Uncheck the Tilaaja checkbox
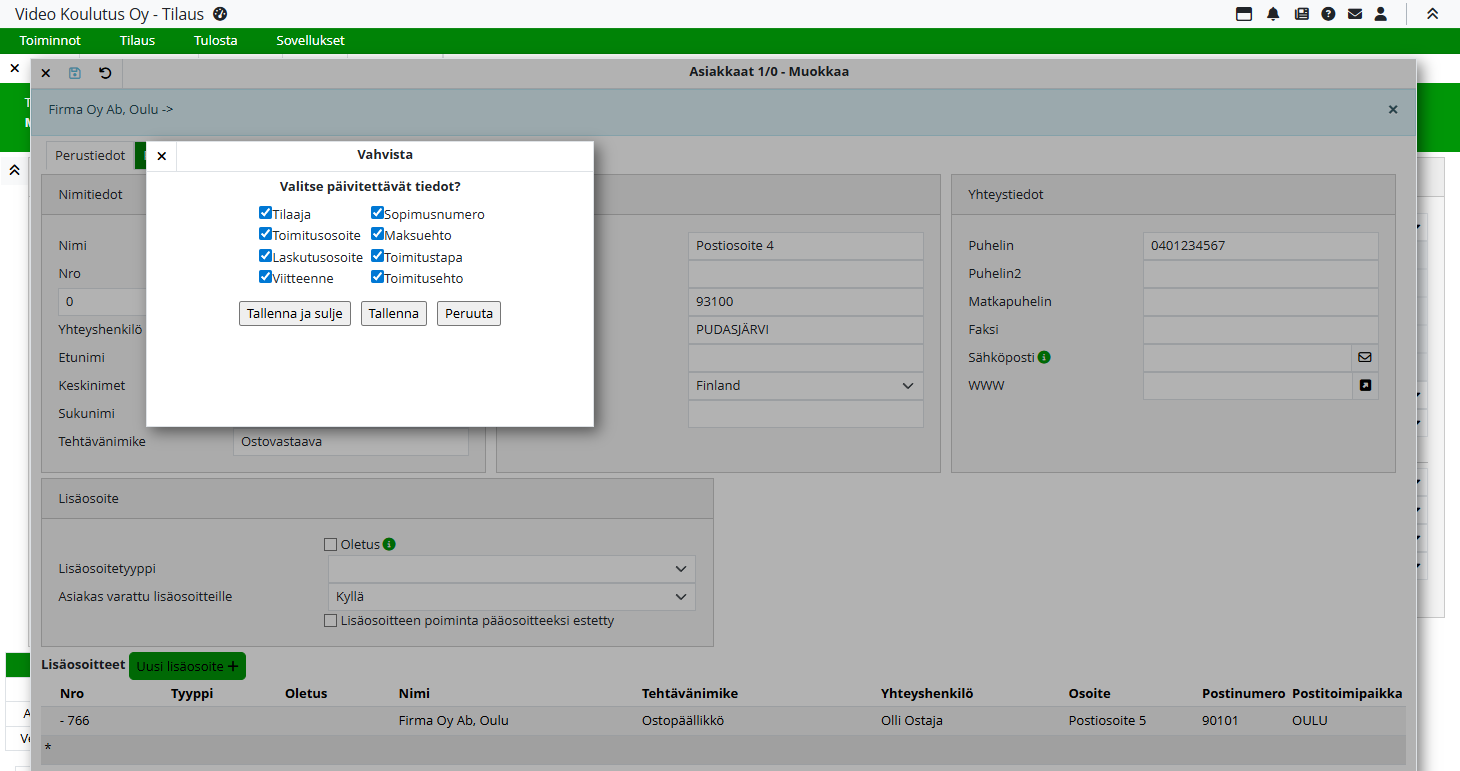 (265, 213)
